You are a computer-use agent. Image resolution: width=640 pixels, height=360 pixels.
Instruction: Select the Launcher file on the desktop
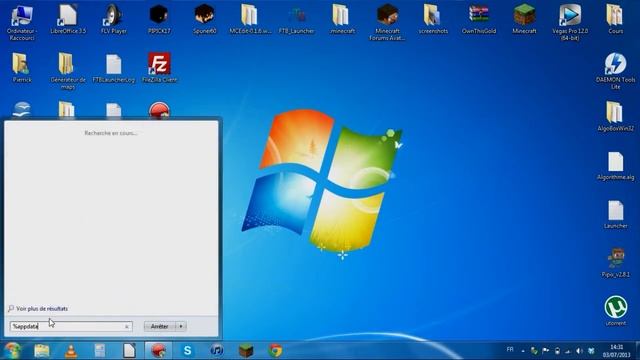click(615, 215)
